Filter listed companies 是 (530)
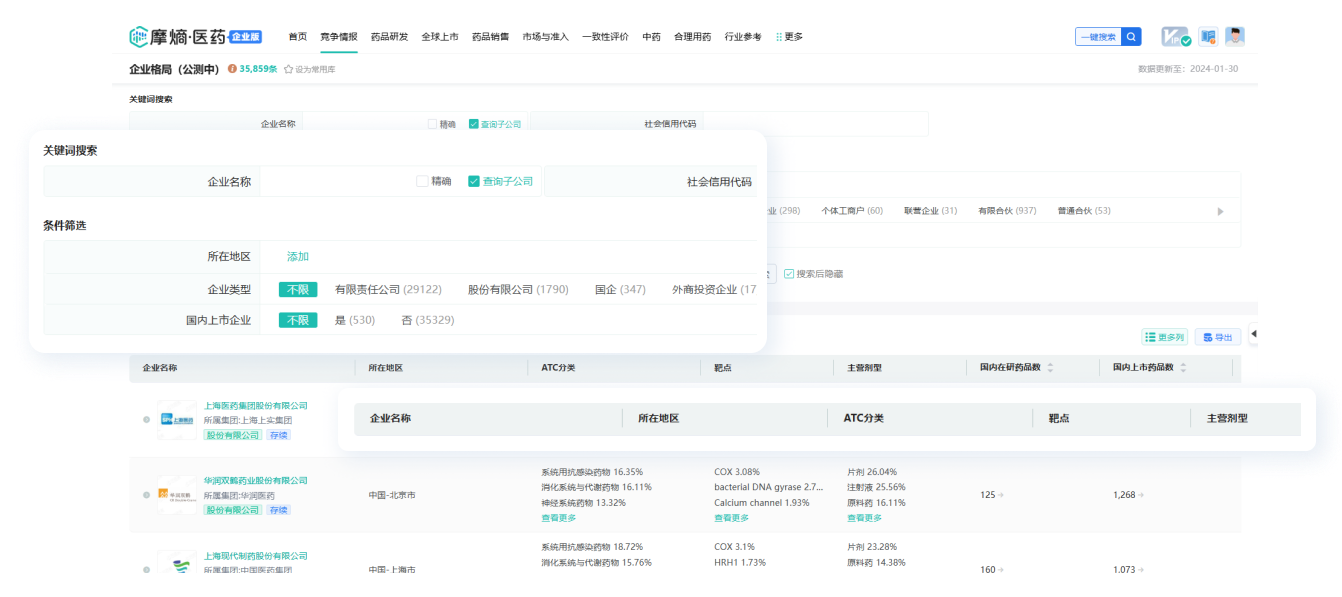The height and width of the screenshot is (597, 1342). pos(355,320)
